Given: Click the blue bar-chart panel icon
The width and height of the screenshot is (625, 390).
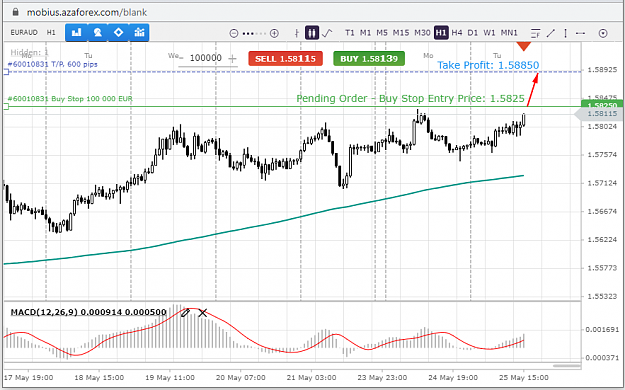Looking at the screenshot, I should coord(76,32).
